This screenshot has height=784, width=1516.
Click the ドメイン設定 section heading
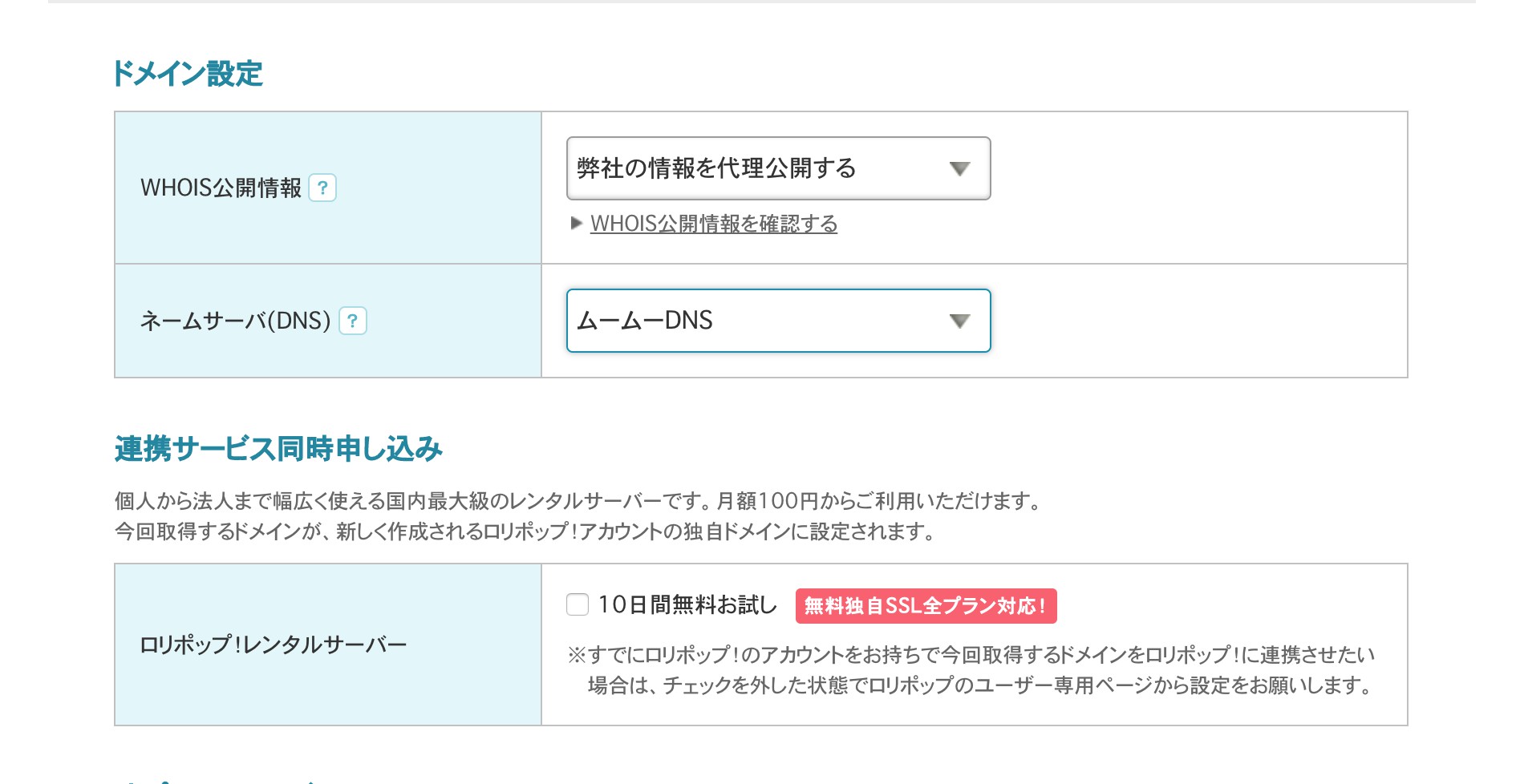click(x=188, y=74)
